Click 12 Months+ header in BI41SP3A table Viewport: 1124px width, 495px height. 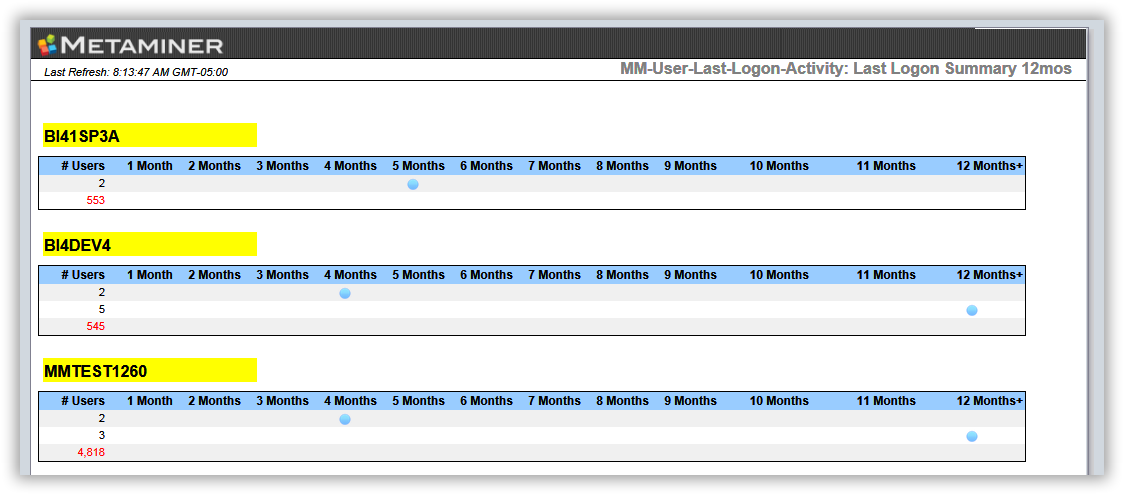pos(990,166)
